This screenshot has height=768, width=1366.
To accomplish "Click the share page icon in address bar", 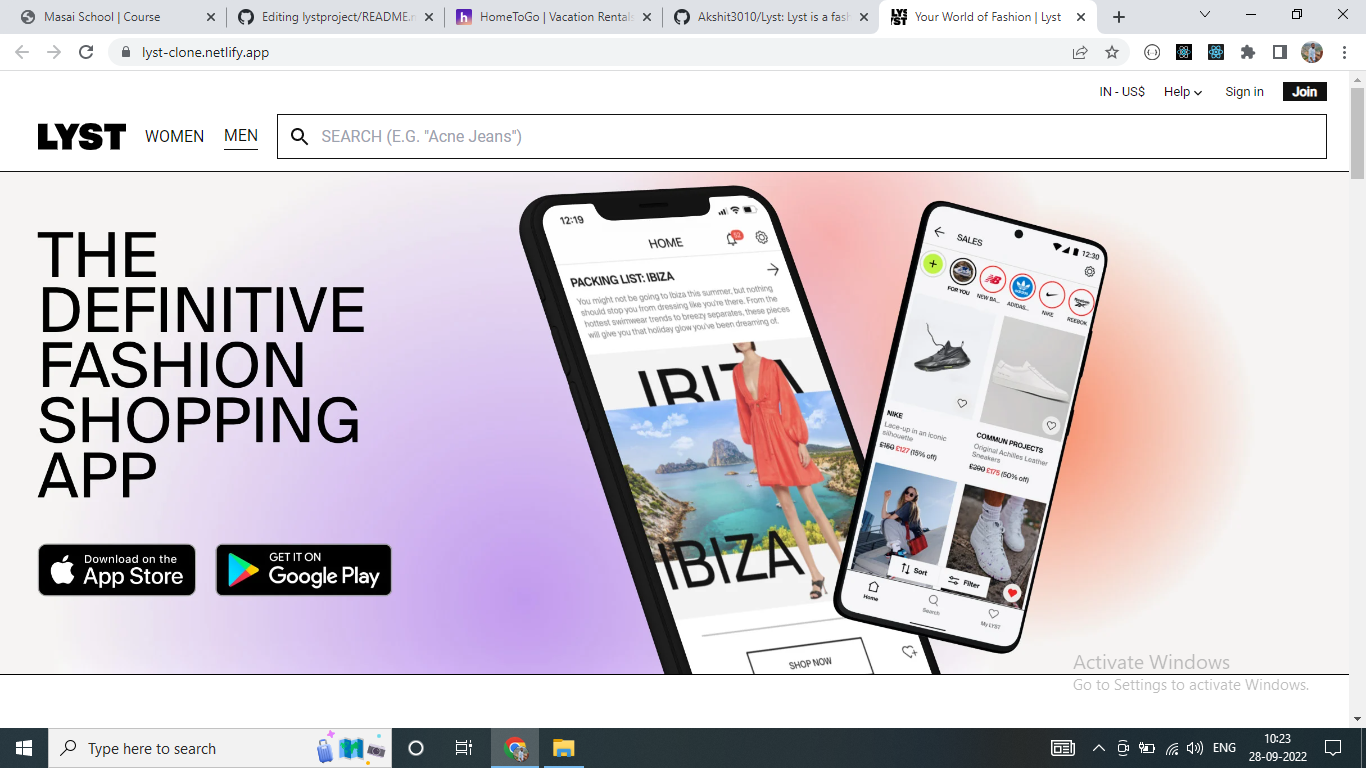I will [1080, 52].
